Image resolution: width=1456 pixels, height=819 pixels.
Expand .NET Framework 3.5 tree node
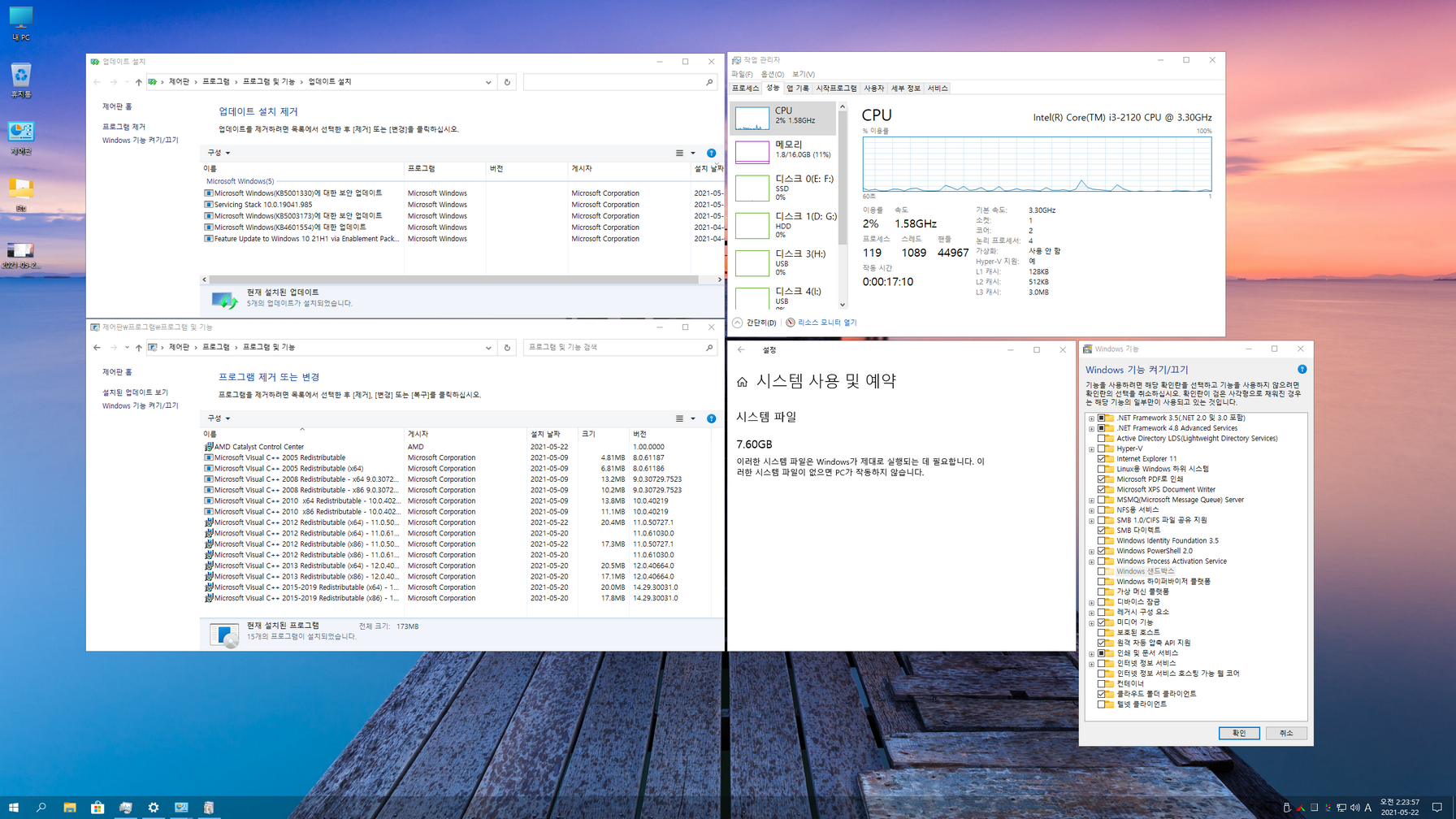pos(1091,418)
